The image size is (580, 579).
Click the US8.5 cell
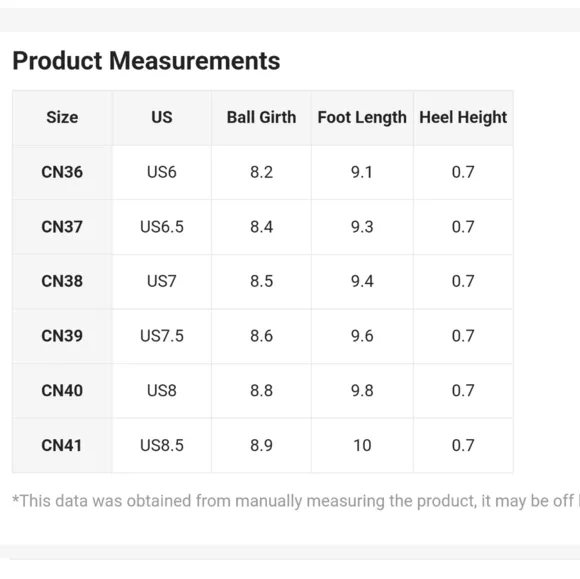click(x=162, y=445)
